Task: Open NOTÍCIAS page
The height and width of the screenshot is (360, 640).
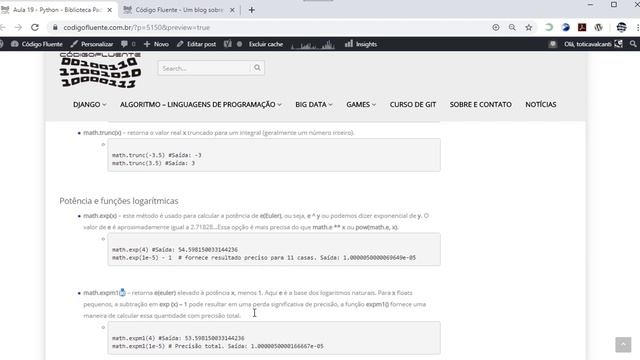Action: (x=540, y=104)
